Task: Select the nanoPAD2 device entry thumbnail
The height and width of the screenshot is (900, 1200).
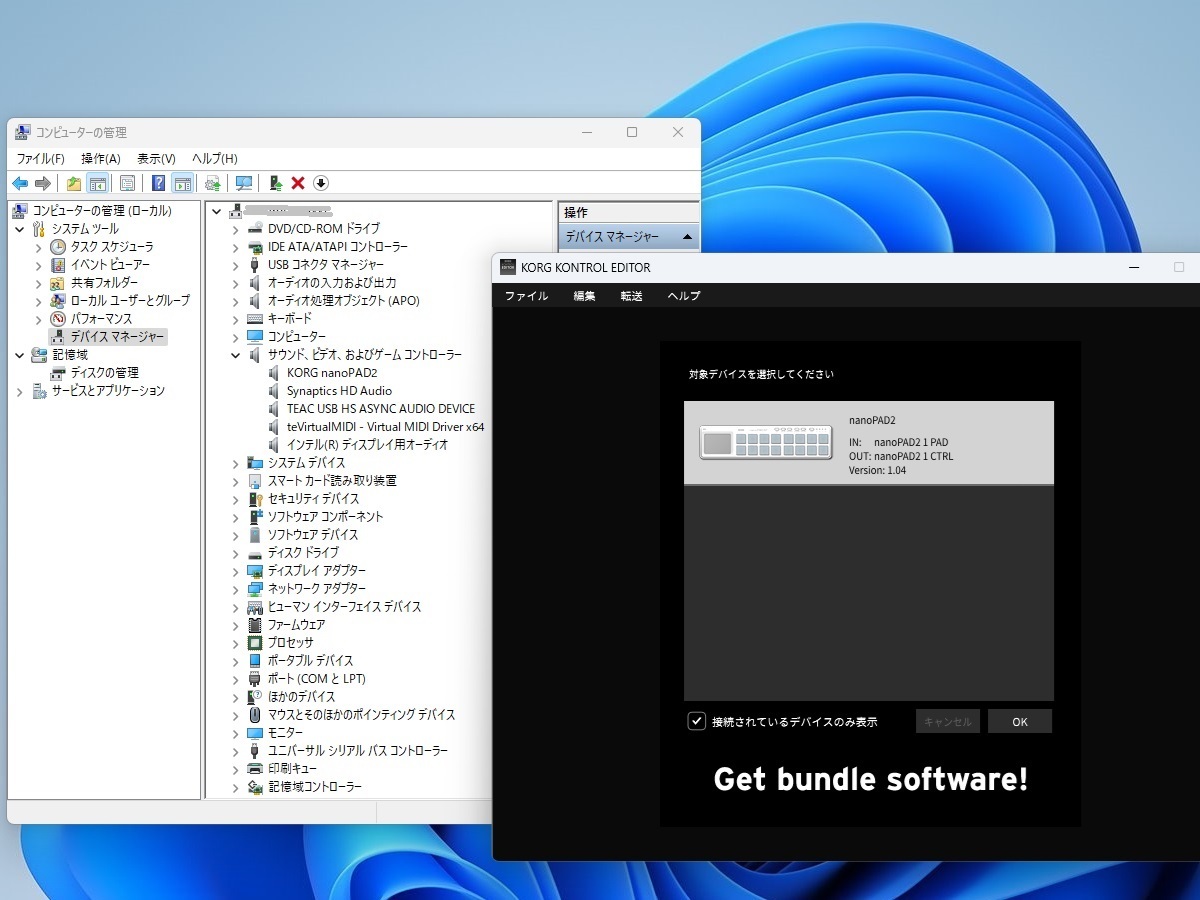Action: 766,442
